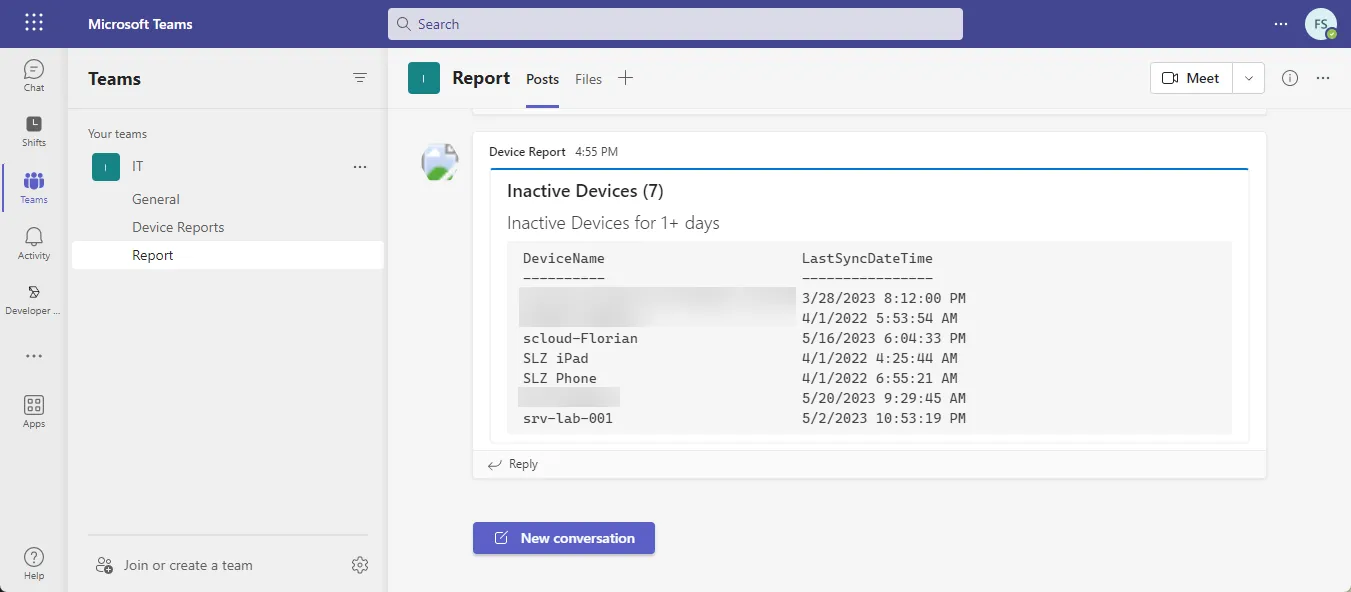
Task: Select the SLZ iPad device row
Action: [x=555, y=358]
